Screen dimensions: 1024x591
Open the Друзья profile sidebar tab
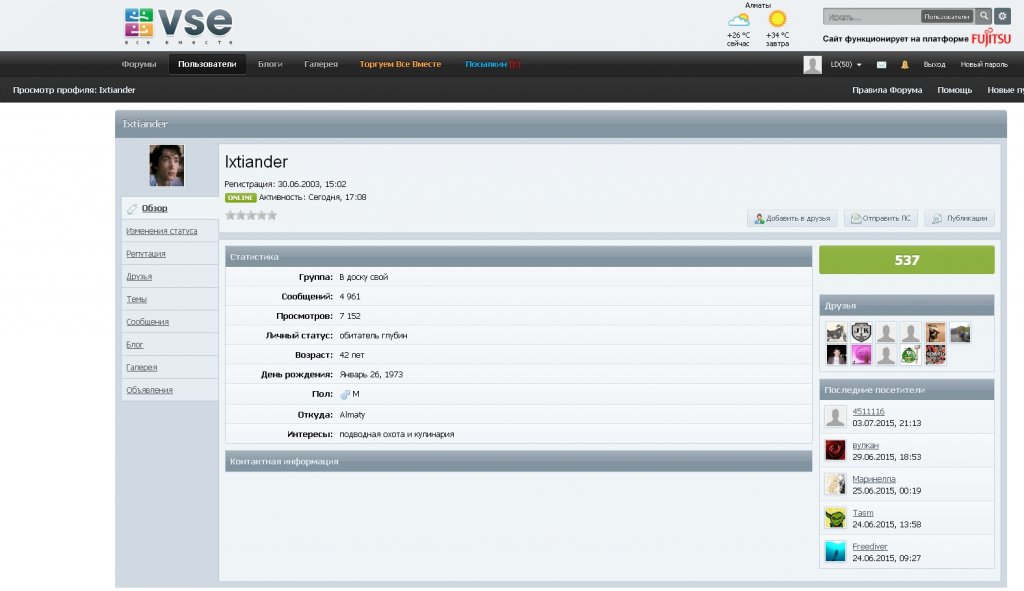pyautogui.click(x=139, y=276)
